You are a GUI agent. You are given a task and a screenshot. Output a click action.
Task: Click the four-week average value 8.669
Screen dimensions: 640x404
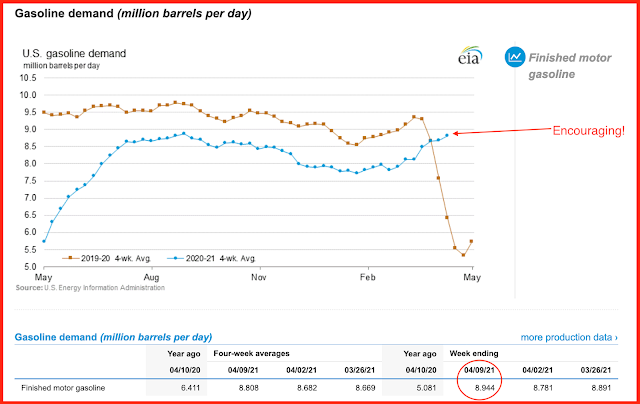point(365,388)
